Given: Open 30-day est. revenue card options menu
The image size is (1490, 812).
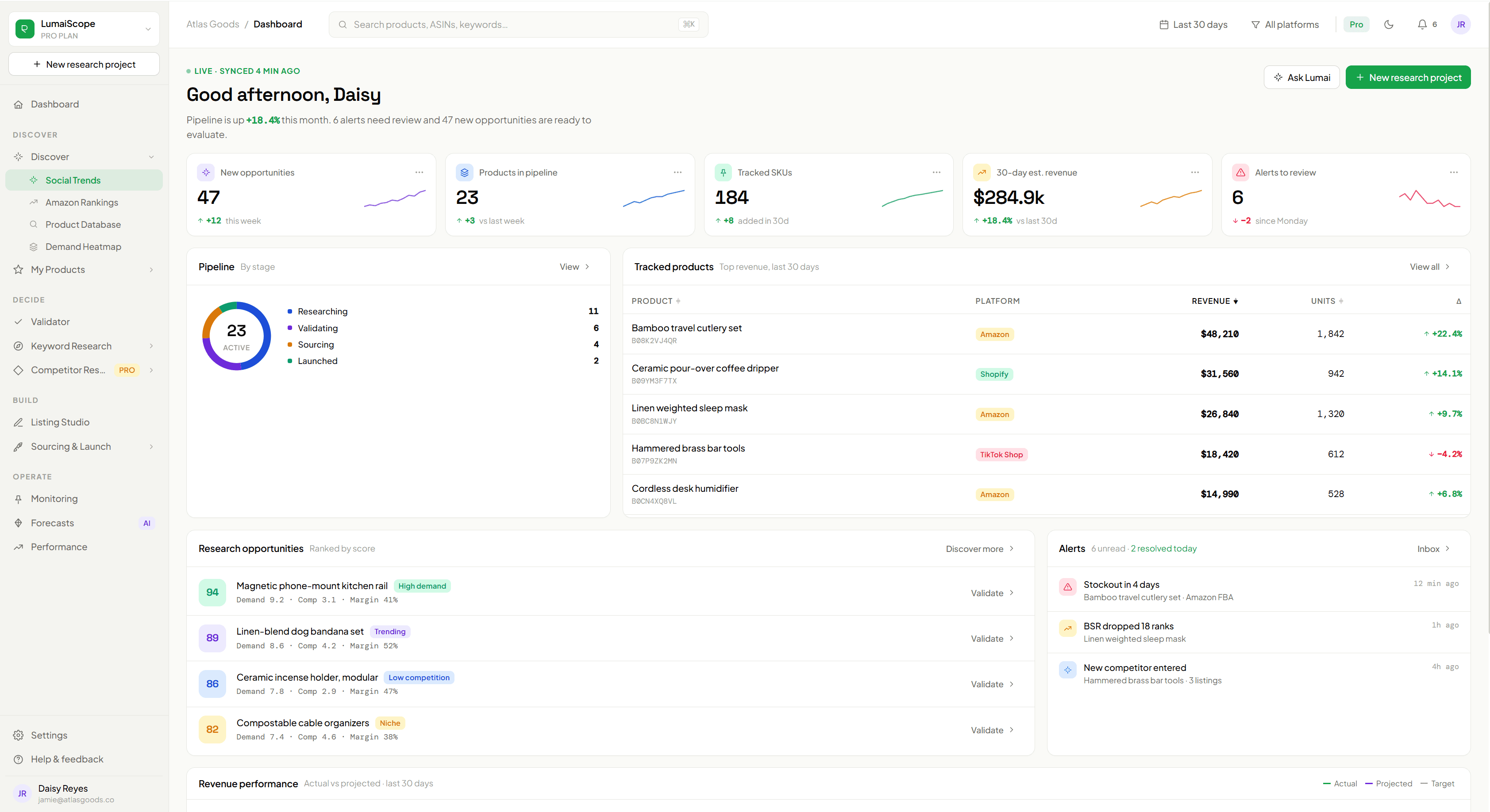Looking at the screenshot, I should [1194, 172].
